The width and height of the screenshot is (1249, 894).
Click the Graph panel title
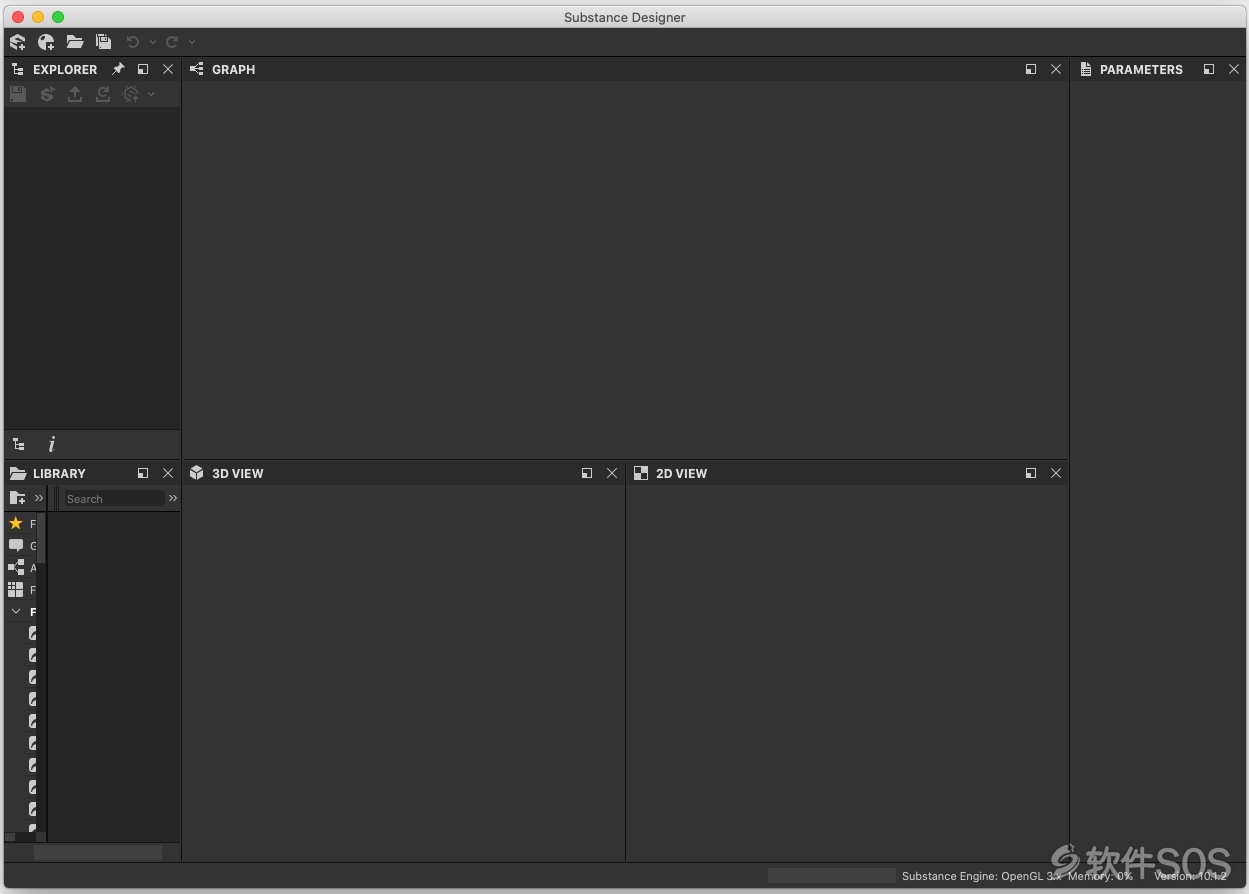pyautogui.click(x=233, y=69)
